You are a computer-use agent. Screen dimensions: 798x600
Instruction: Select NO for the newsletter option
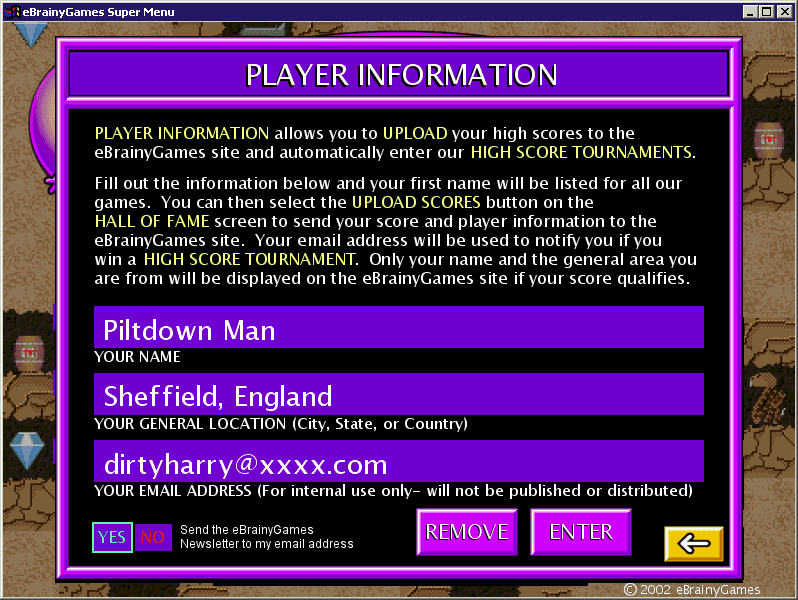(x=153, y=537)
